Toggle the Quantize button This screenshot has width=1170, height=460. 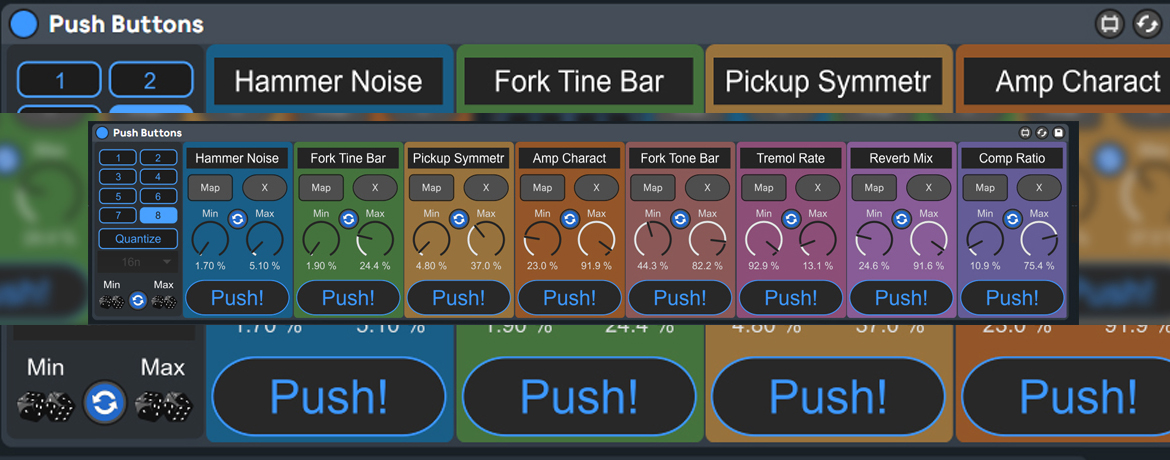[x=138, y=239]
